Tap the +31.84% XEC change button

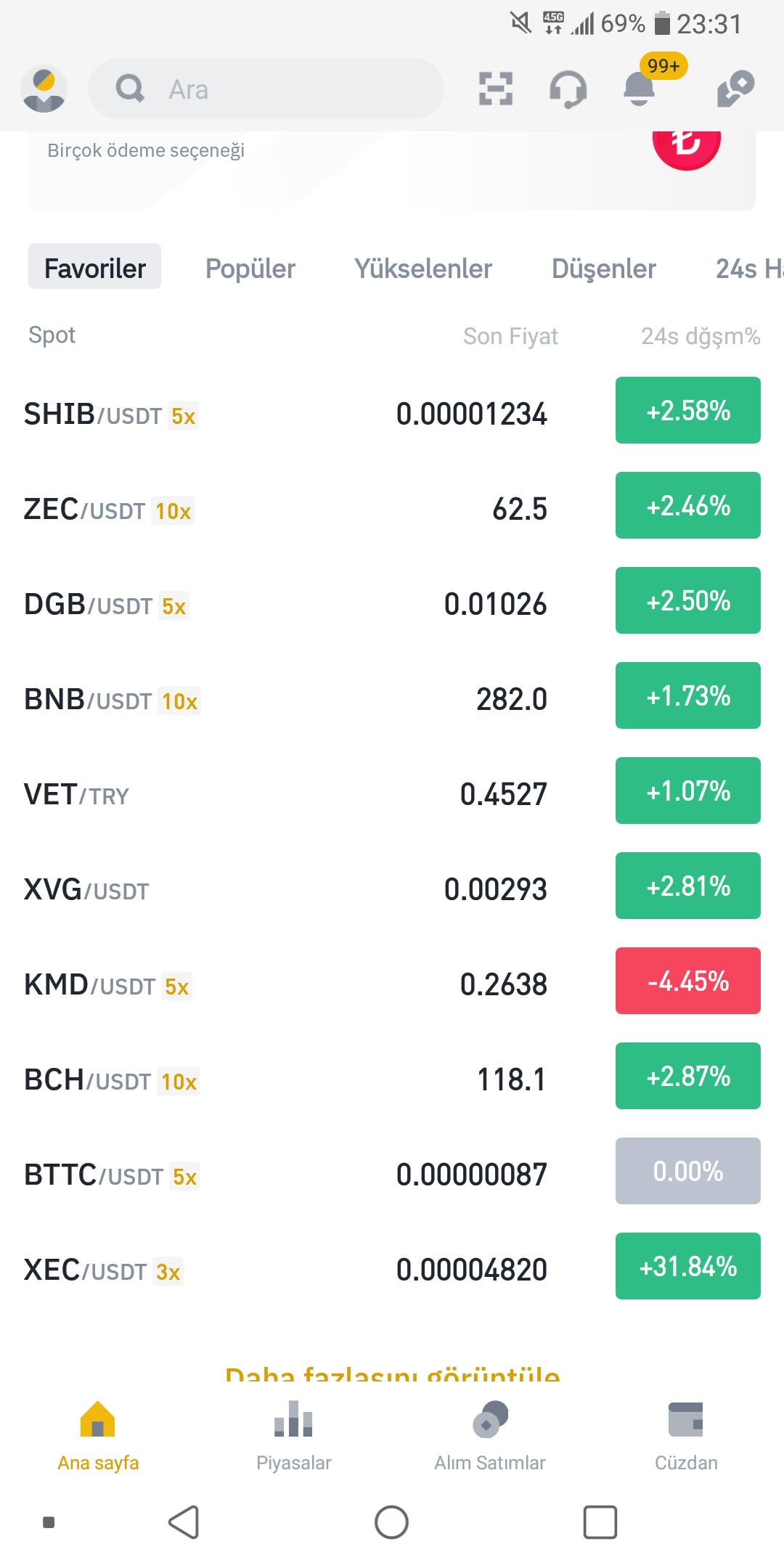(688, 1266)
